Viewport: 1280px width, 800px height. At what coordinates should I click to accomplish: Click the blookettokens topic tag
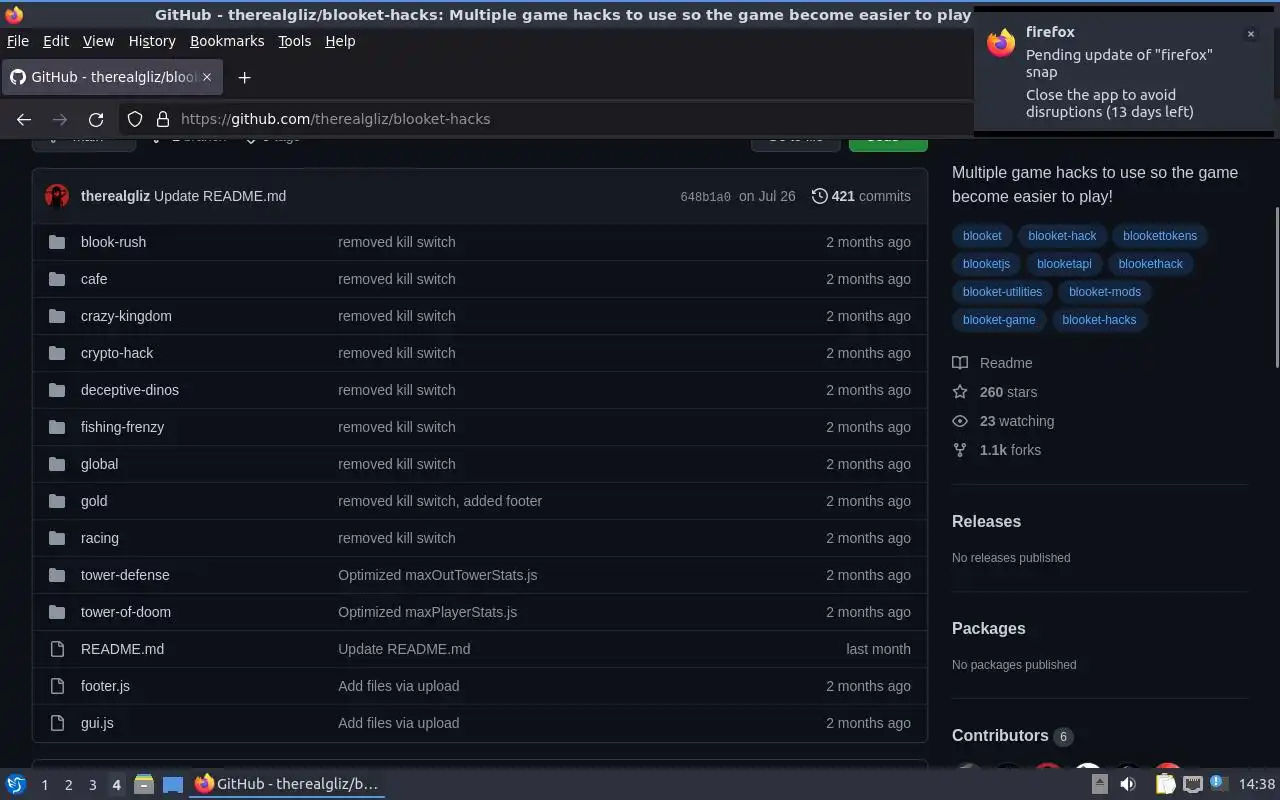point(1160,236)
